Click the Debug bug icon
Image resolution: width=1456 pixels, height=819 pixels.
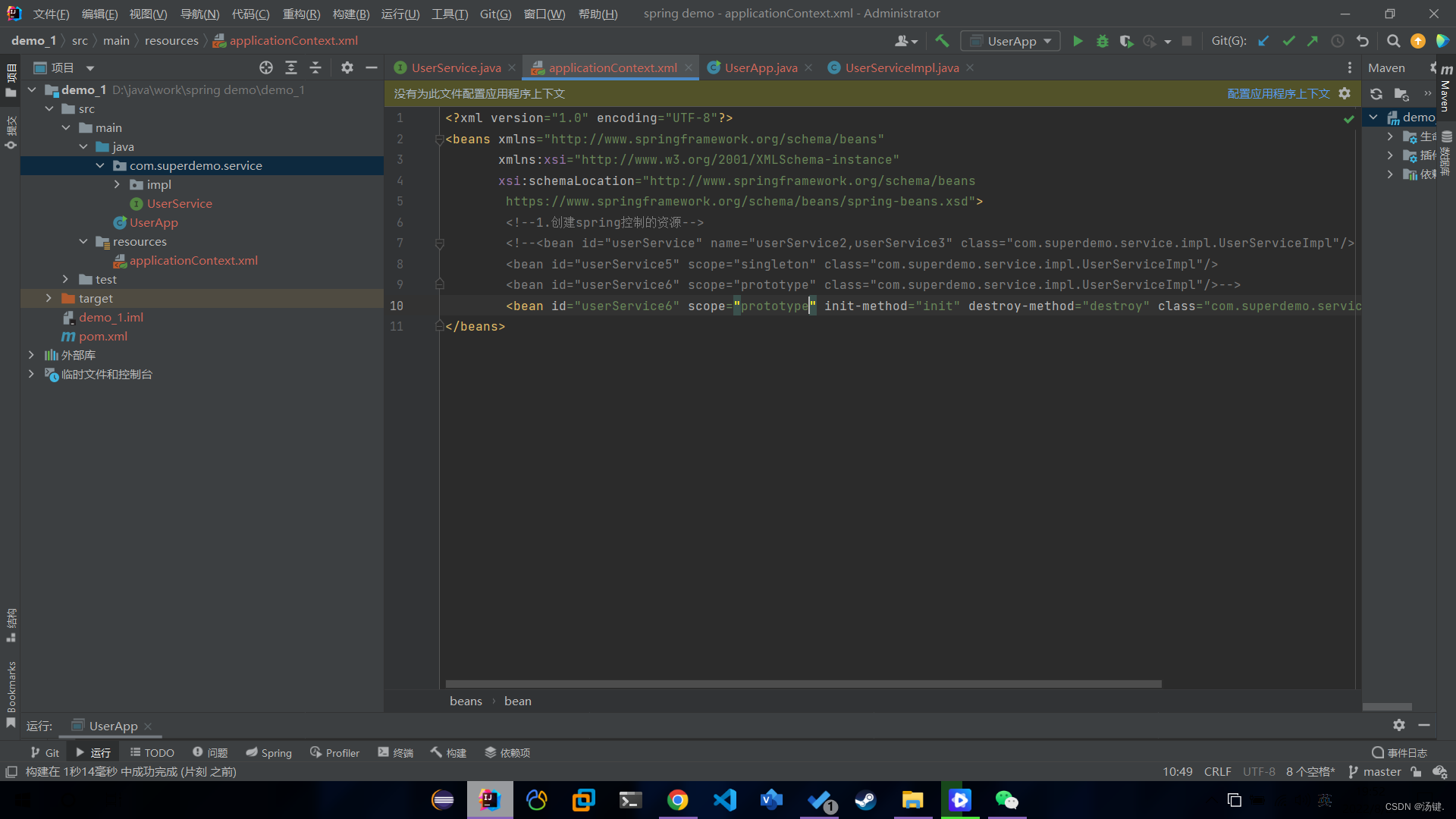click(1102, 41)
